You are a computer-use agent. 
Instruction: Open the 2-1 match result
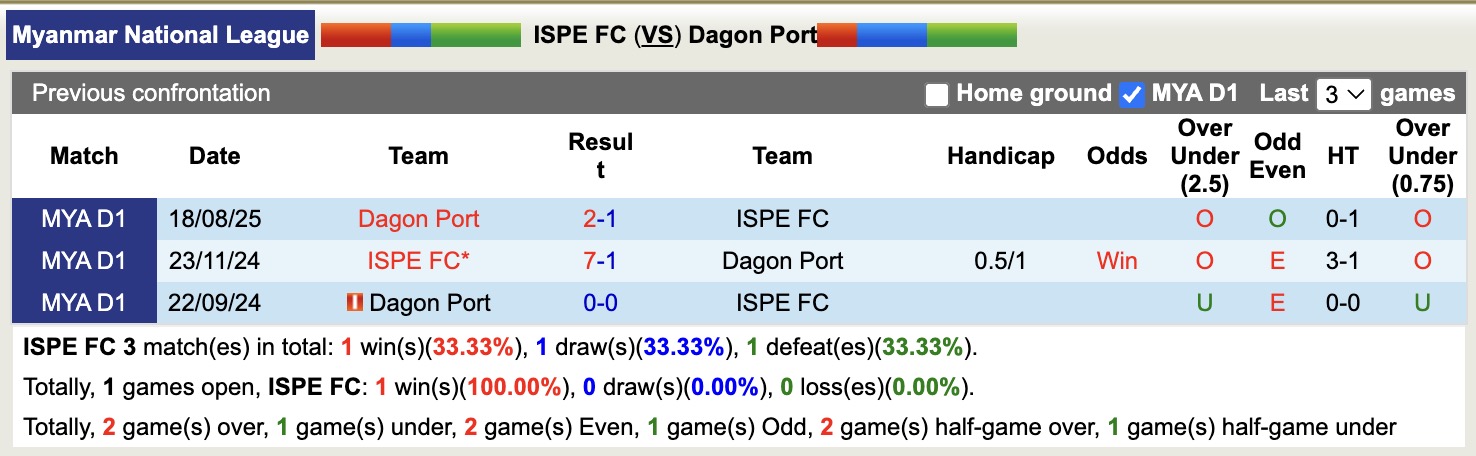(600, 219)
